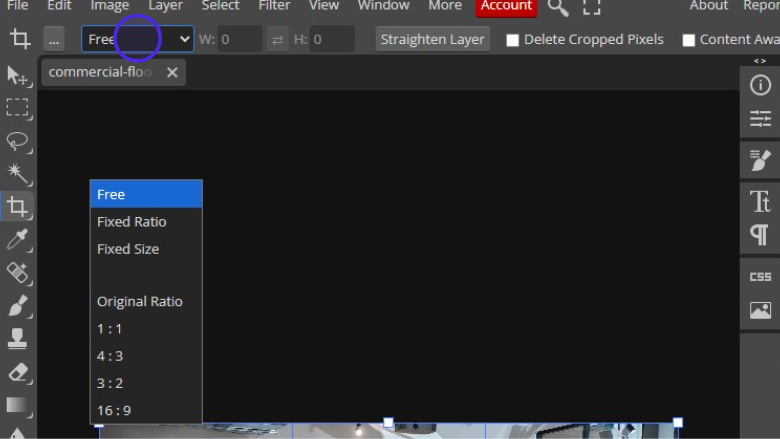Click the Straighten Layer button

[x=432, y=40]
